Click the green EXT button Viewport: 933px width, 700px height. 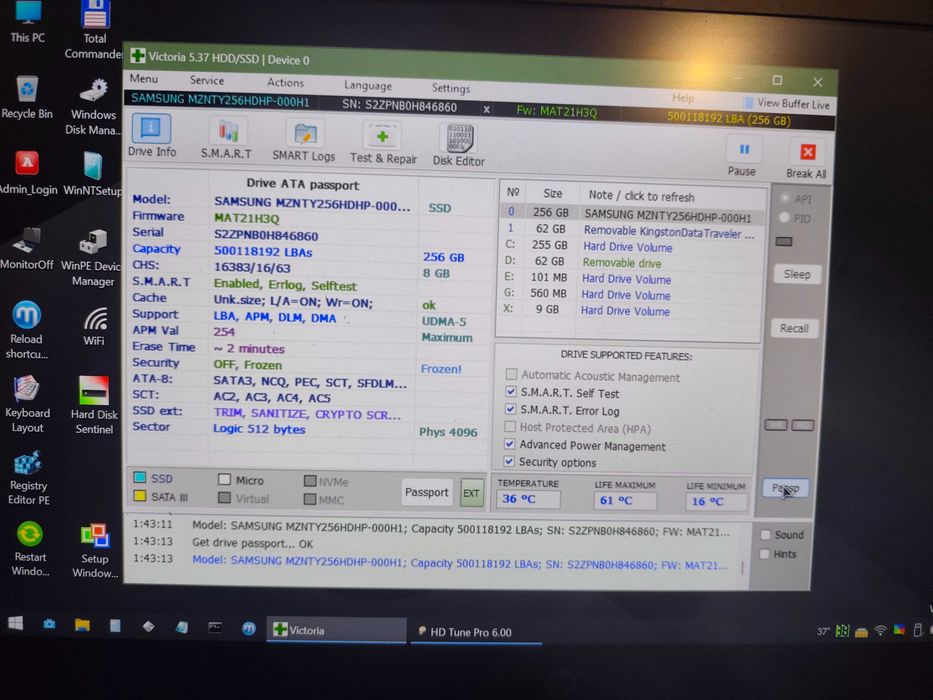tap(471, 493)
